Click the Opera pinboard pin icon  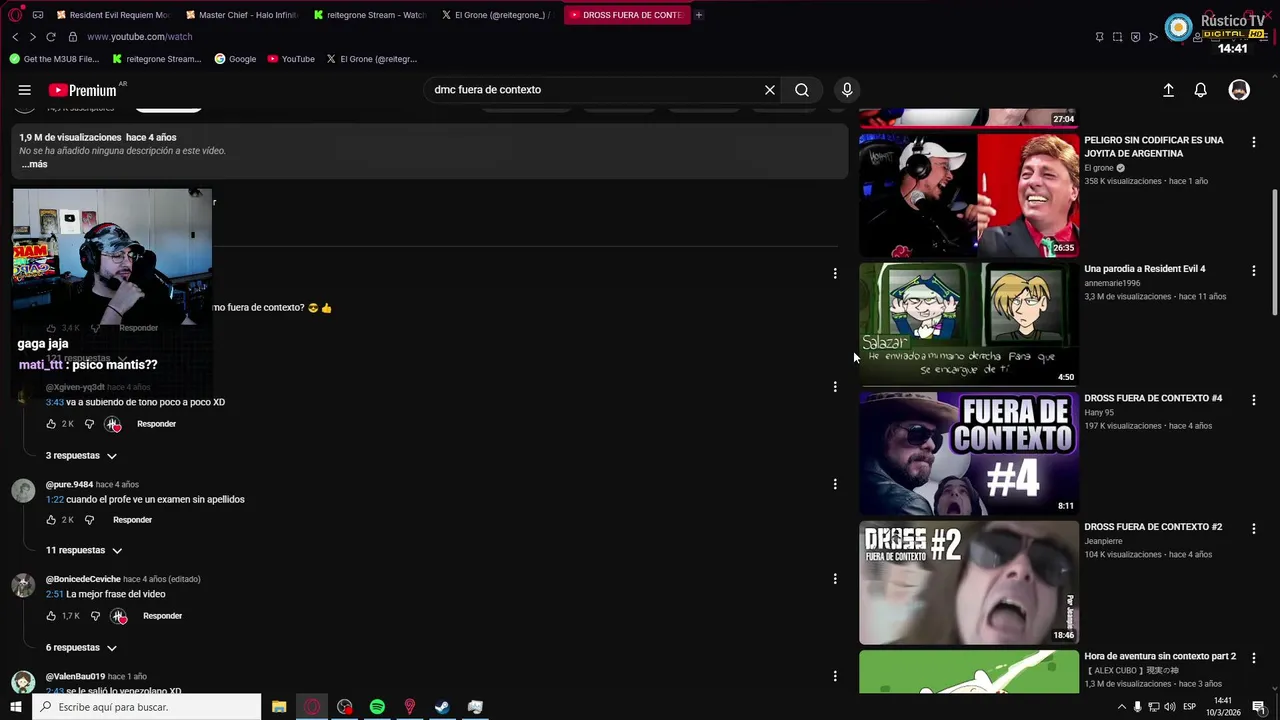coord(1099,37)
